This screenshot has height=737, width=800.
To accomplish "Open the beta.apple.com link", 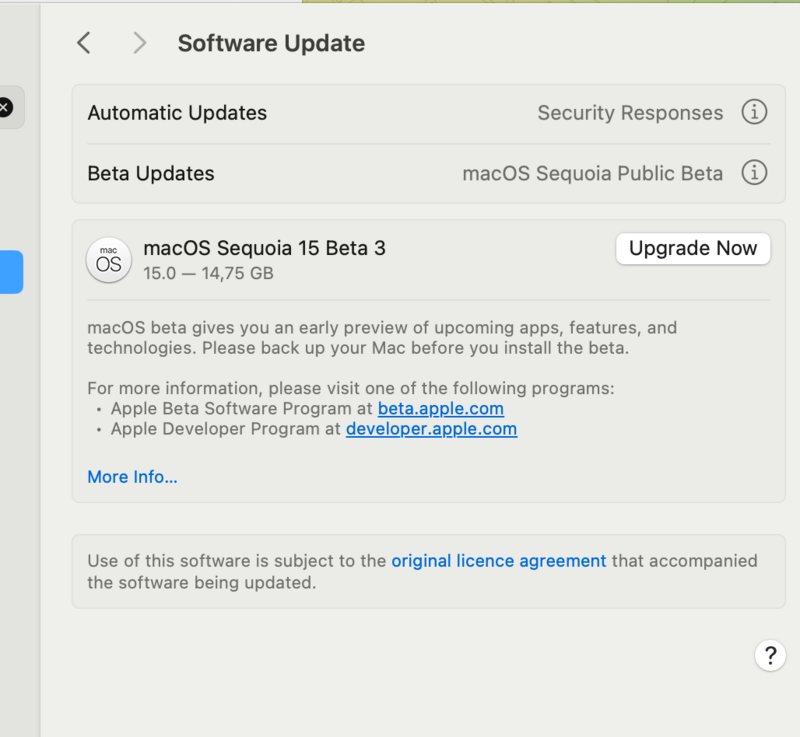I will click(440, 409).
